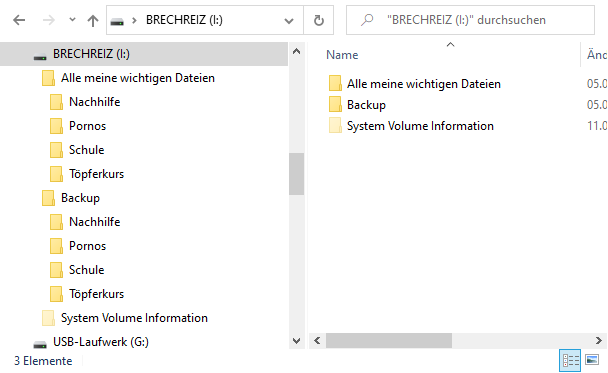The height and width of the screenshot is (373, 608).
Task: Sort by the Name column header
Action: click(x=342, y=55)
